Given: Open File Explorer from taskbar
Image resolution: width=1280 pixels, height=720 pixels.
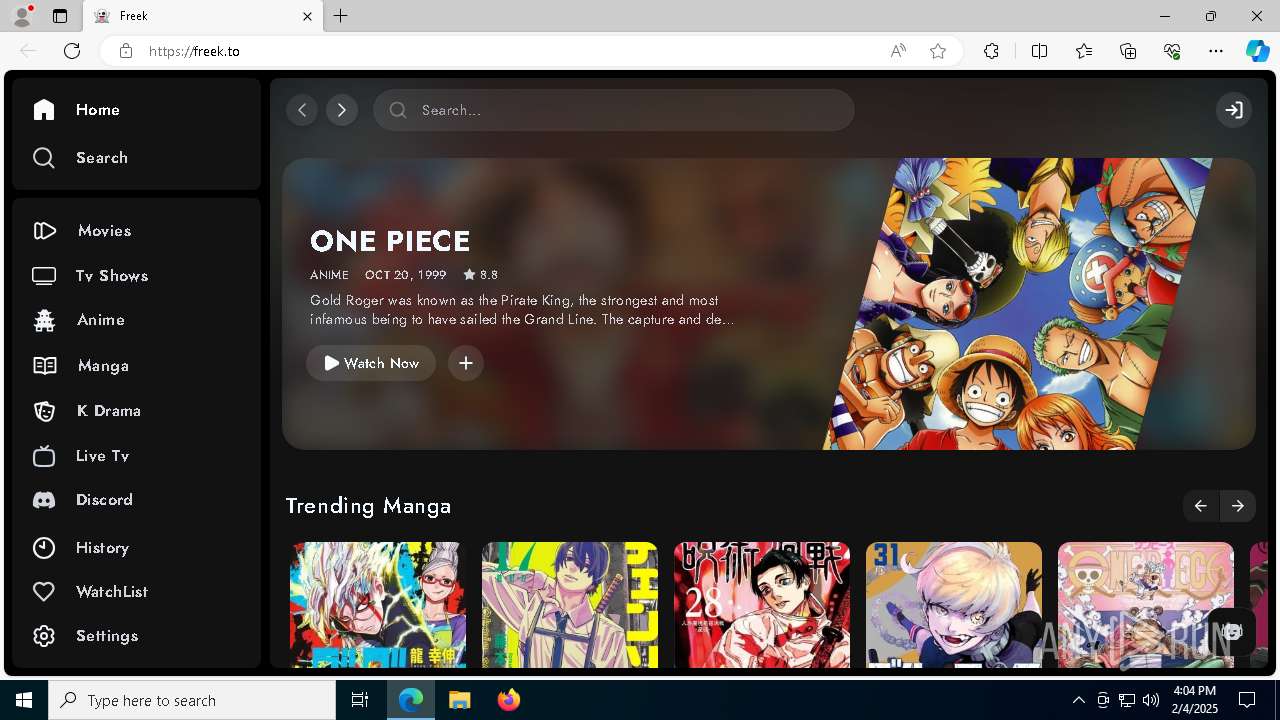Looking at the screenshot, I should coord(459,700).
